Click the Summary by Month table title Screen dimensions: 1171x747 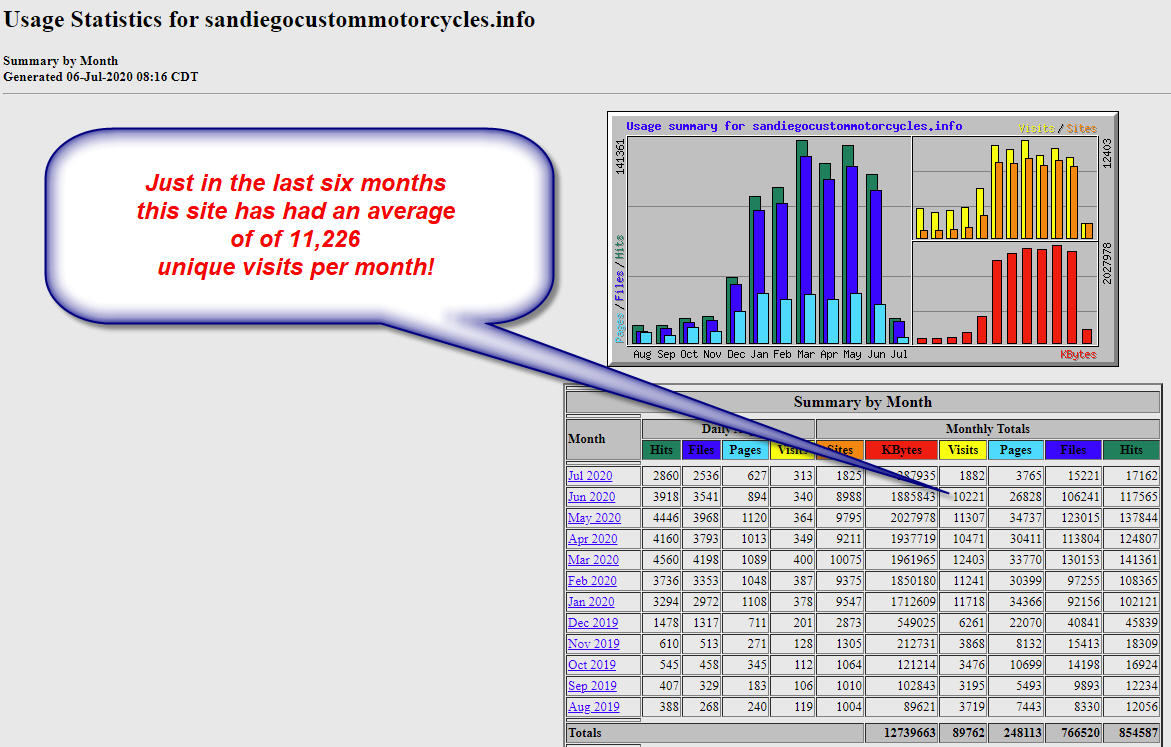862,402
